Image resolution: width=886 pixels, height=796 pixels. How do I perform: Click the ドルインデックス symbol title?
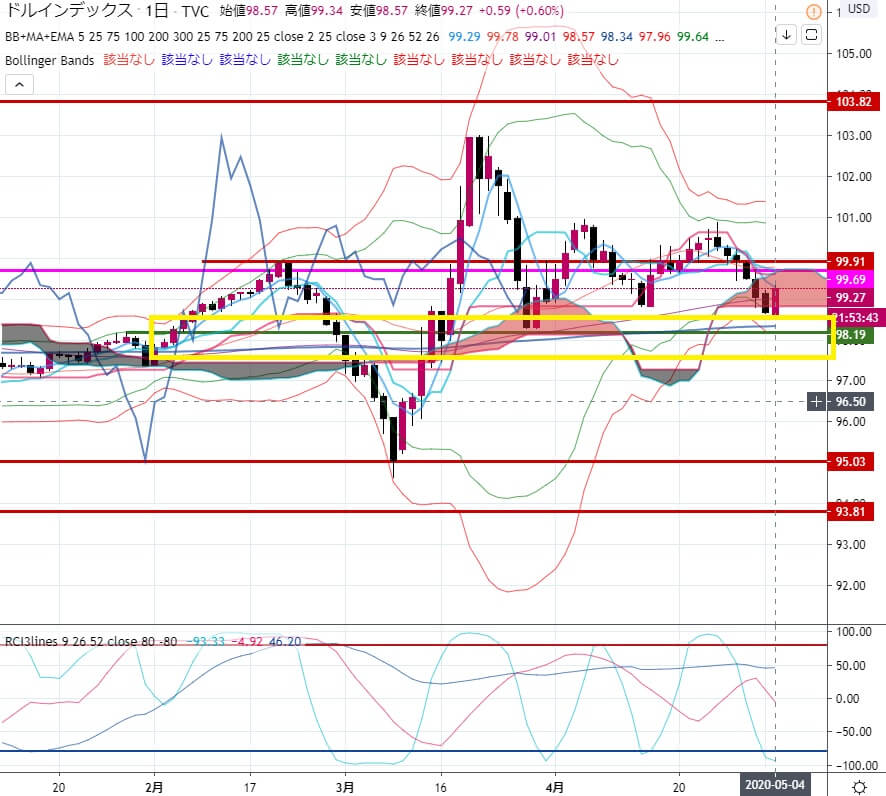click(x=69, y=10)
